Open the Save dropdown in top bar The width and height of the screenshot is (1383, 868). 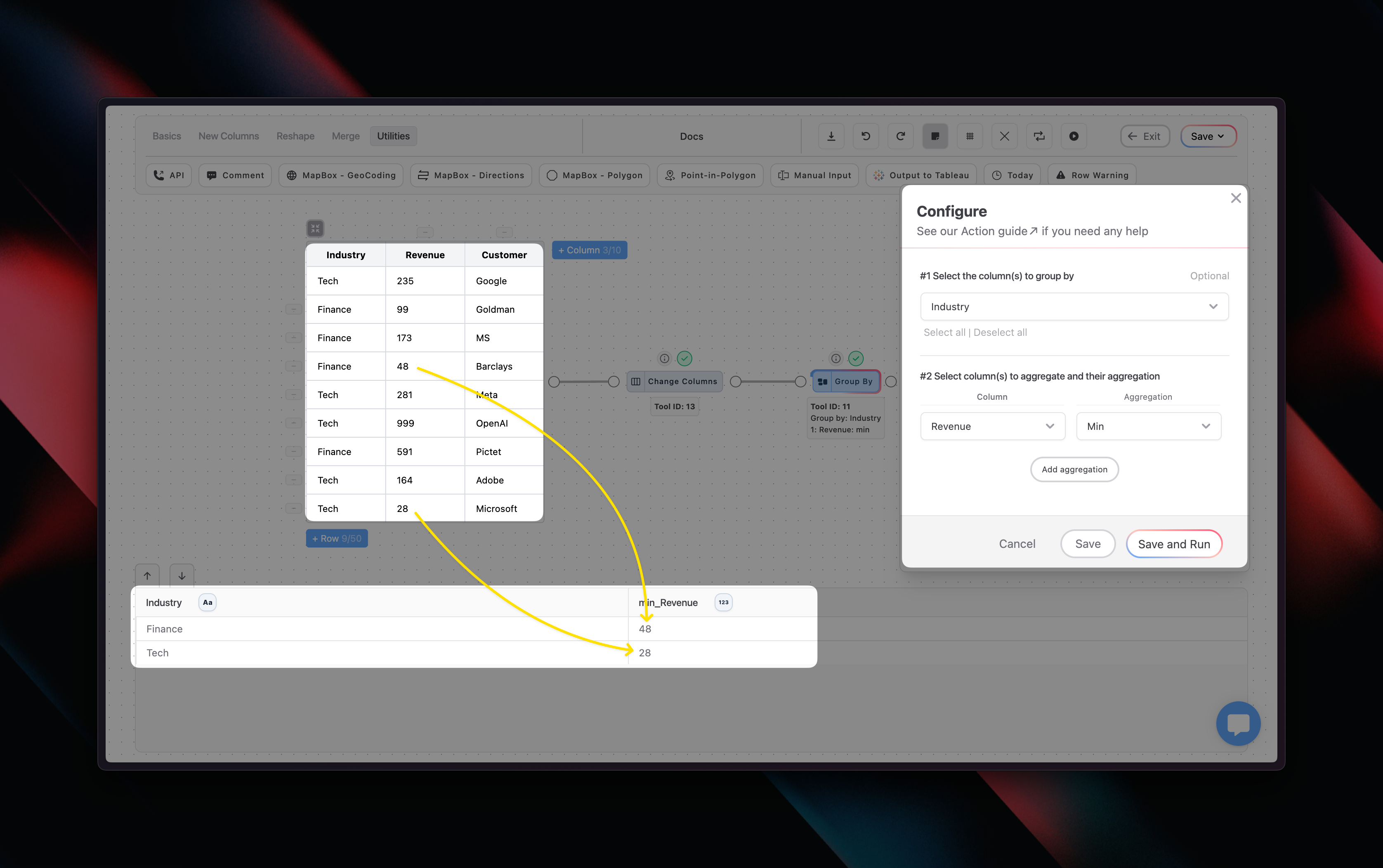[1208, 136]
